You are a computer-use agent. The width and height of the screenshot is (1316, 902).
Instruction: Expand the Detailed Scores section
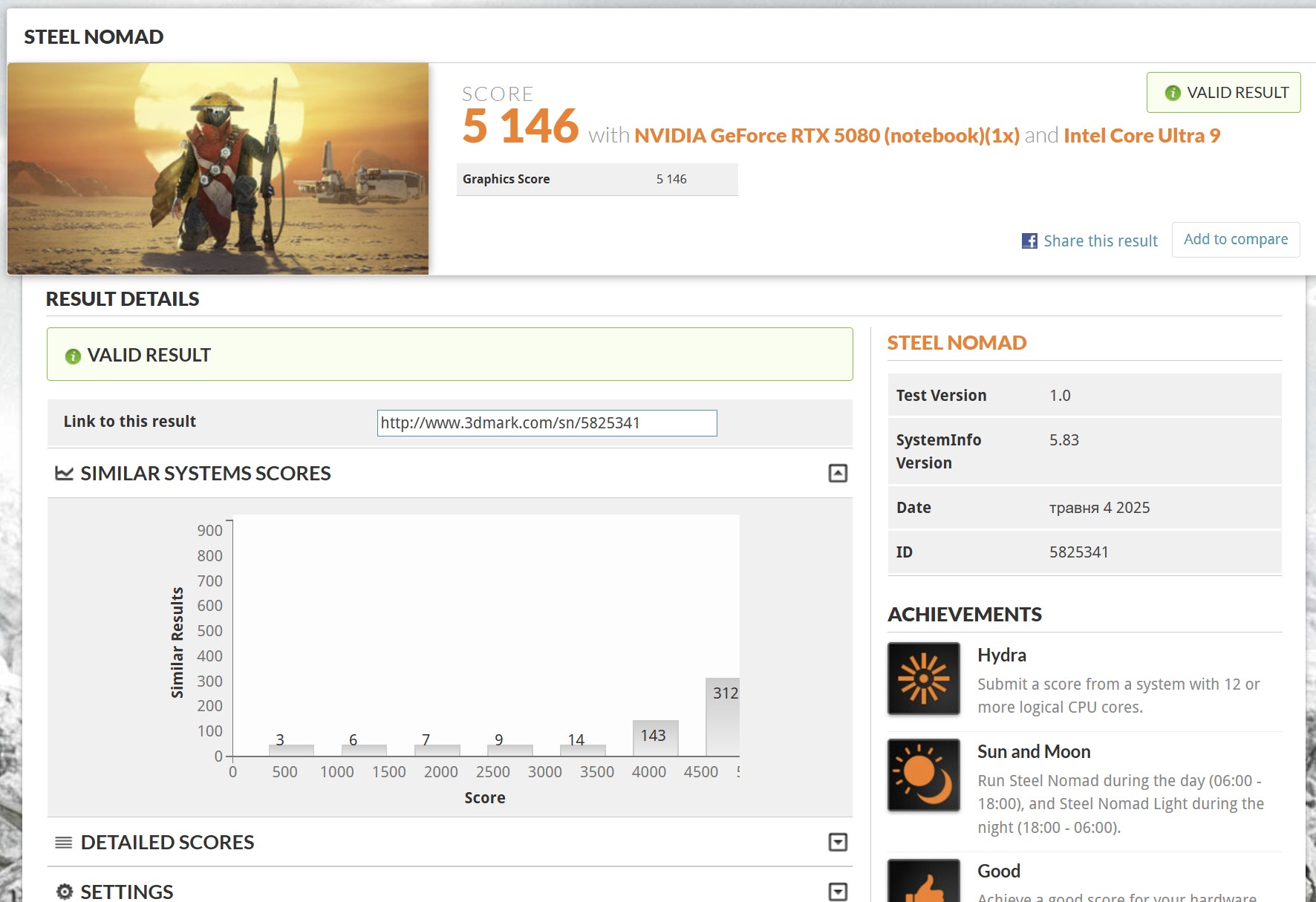tap(838, 843)
